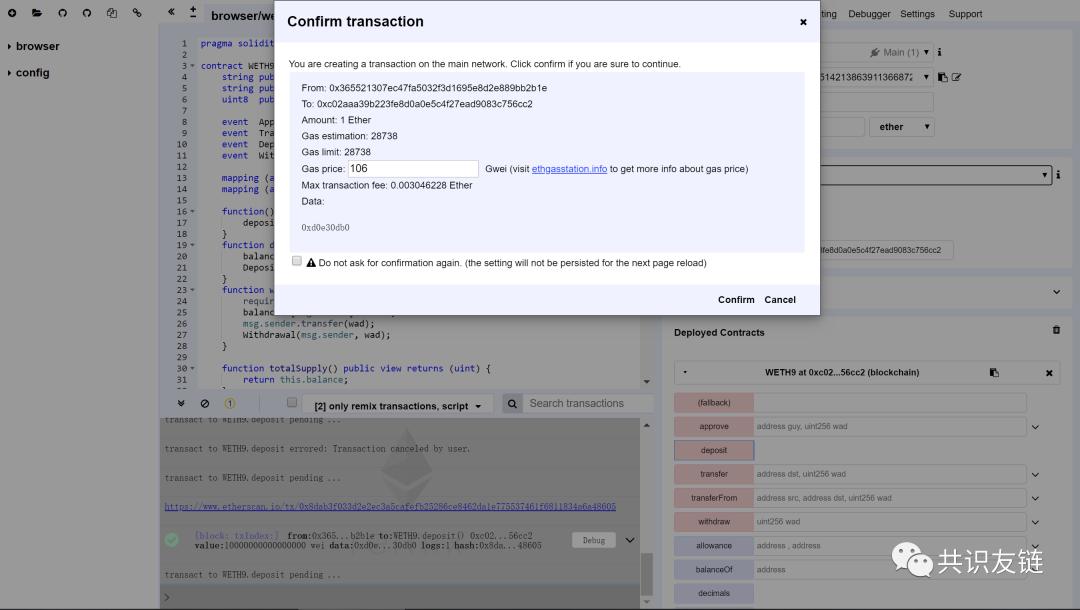Click the green success checkmark of transaction log
Image resolution: width=1080 pixels, height=610 pixels.
(x=172, y=540)
